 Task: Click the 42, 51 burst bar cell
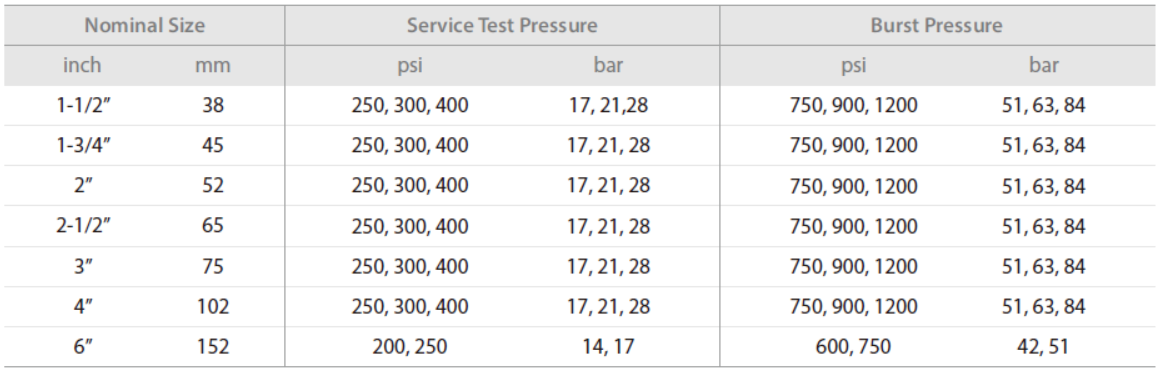point(1043,346)
